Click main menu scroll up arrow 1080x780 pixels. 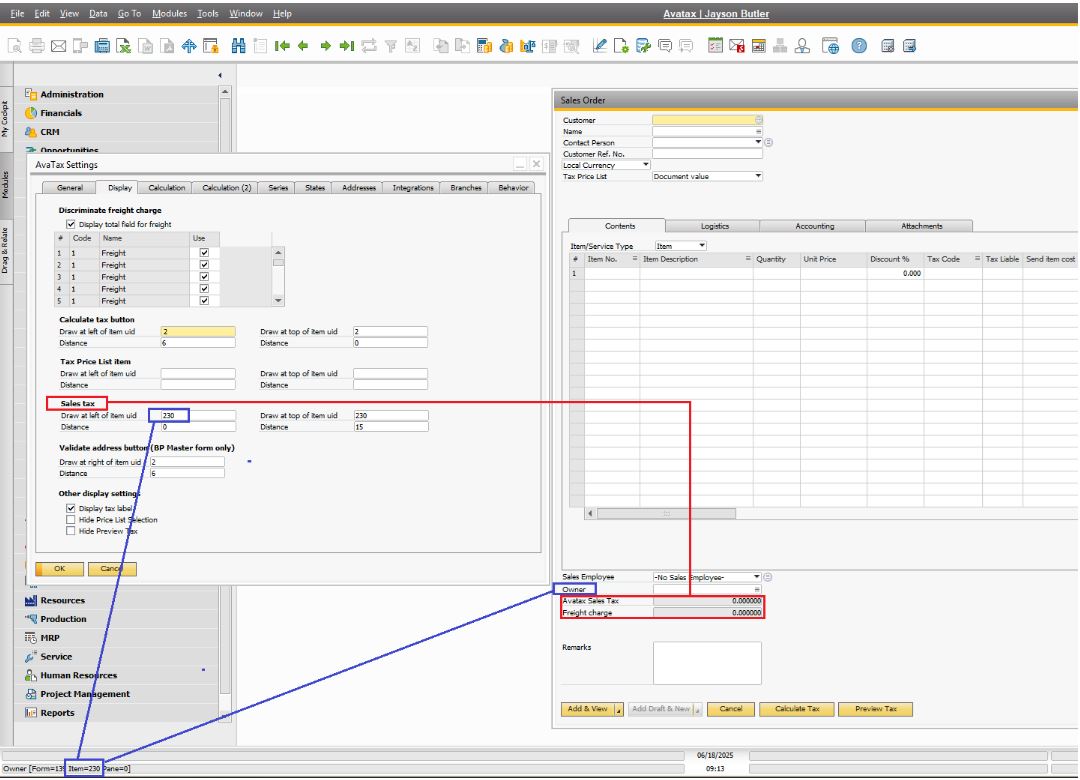click(x=225, y=92)
